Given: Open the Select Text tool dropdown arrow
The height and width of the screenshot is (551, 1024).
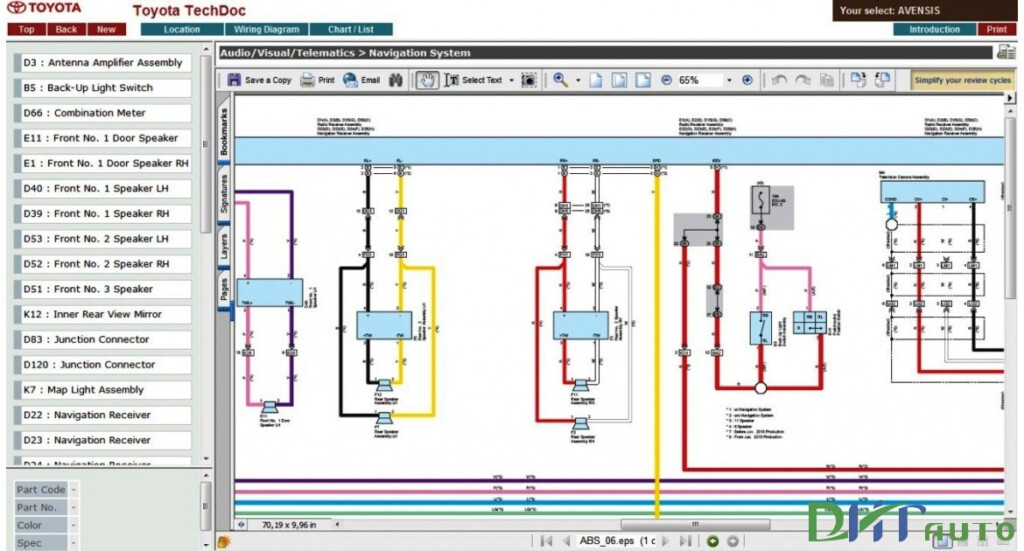Looking at the screenshot, I should click(x=511, y=80).
